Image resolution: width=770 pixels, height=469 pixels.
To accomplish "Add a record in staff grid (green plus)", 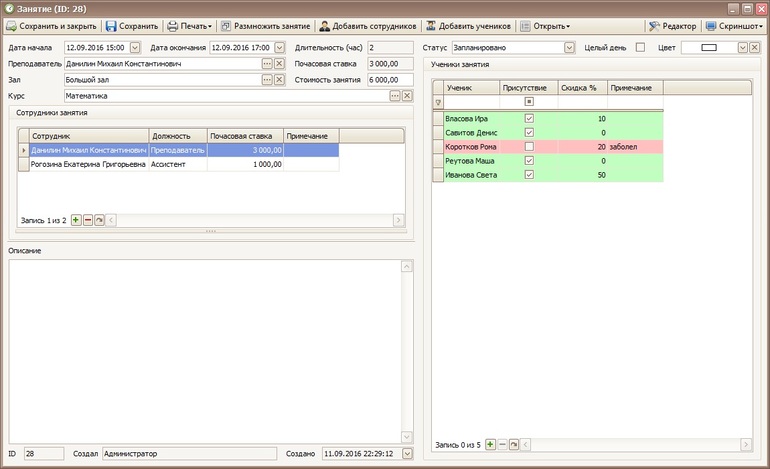I will 76,220.
